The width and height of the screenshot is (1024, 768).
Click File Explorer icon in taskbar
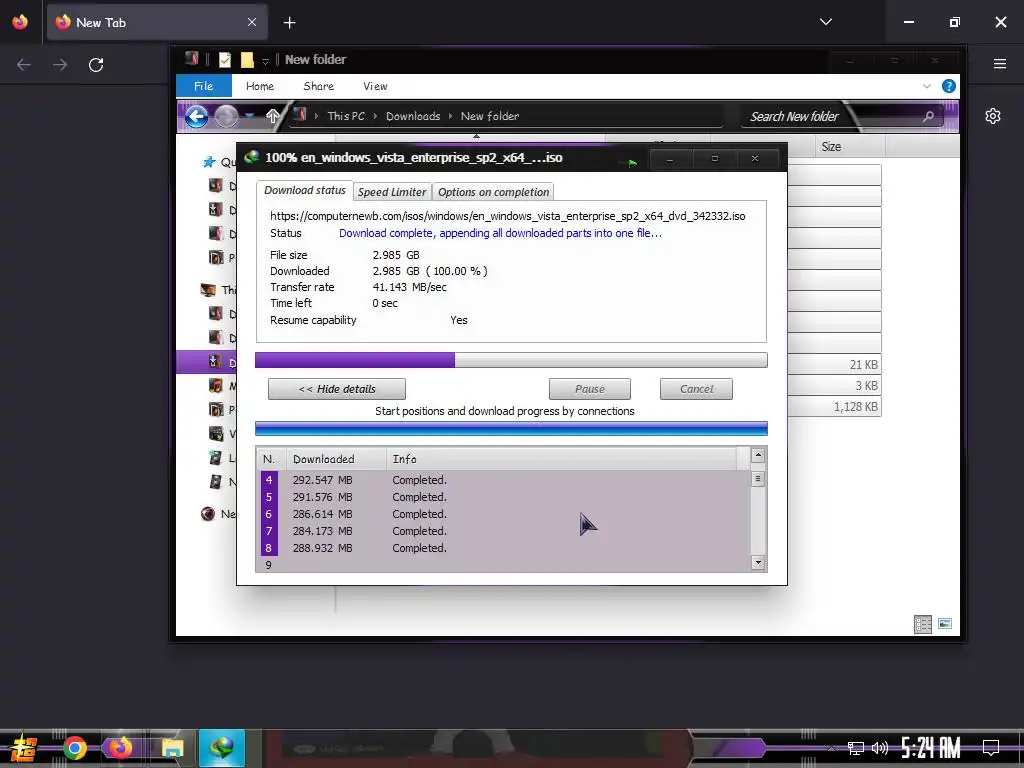click(x=172, y=748)
